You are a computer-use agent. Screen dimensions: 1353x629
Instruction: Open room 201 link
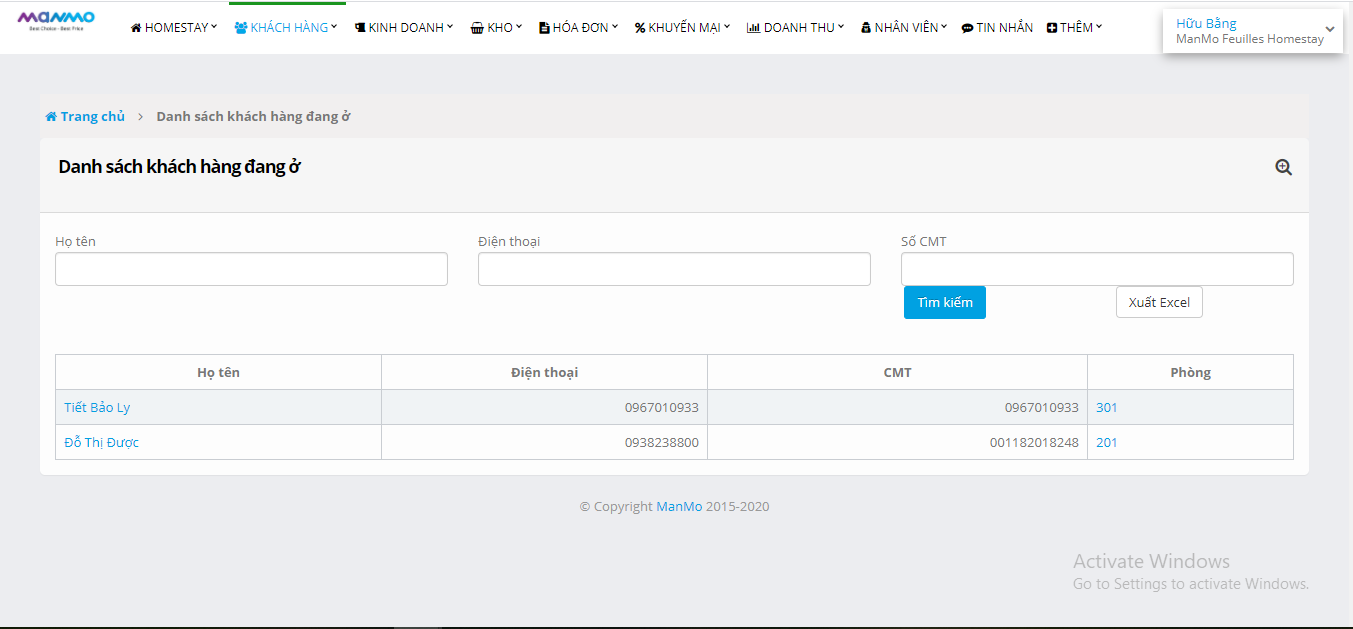pos(1106,443)
